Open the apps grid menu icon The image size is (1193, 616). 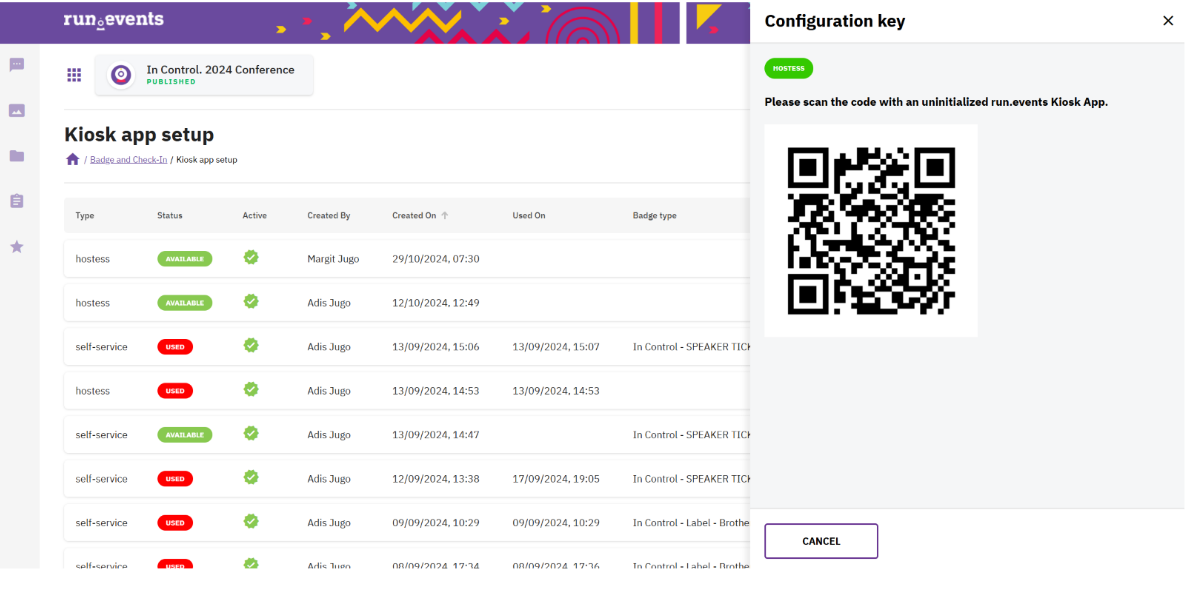[x=74, y=75]
